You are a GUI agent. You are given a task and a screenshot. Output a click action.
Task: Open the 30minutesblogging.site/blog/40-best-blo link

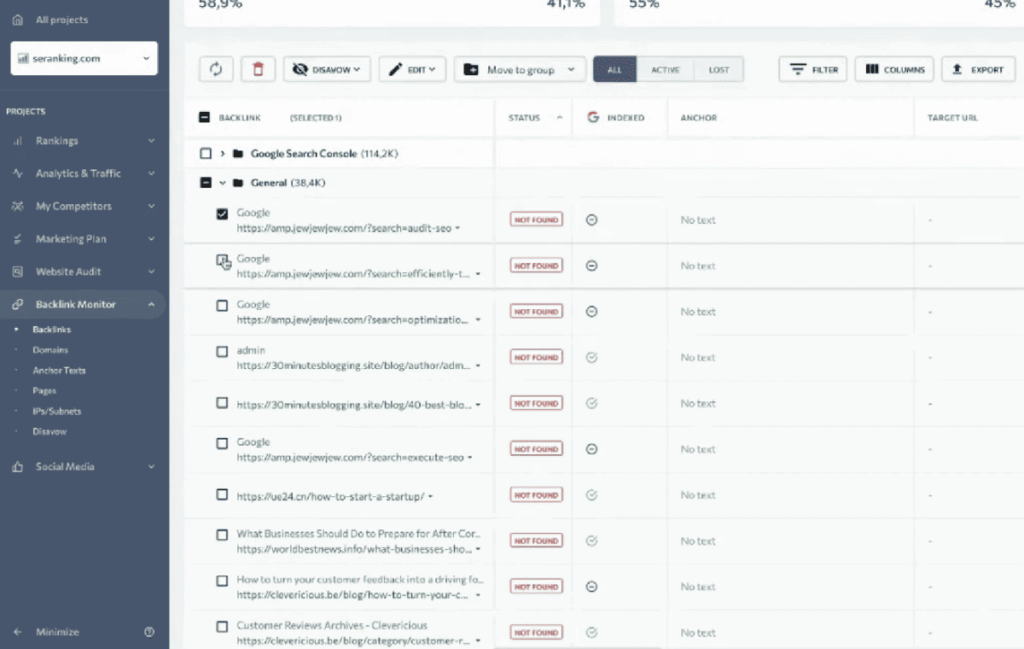coord(354,405)
